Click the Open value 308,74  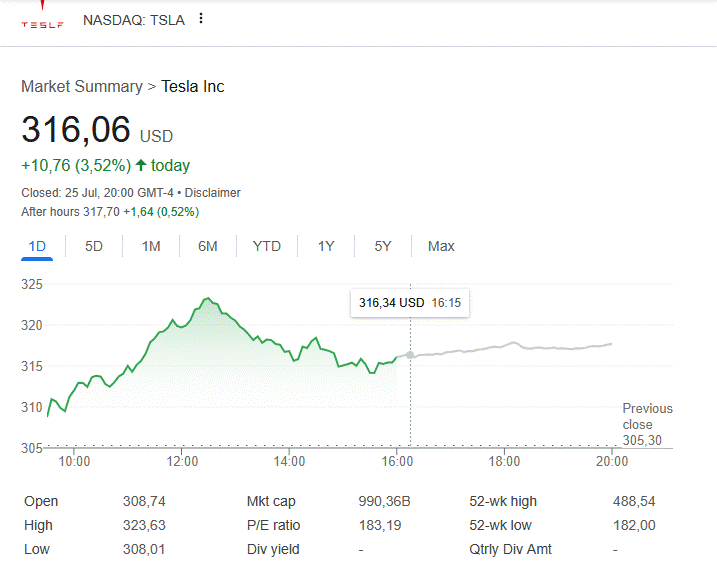[x=144, y=501]
